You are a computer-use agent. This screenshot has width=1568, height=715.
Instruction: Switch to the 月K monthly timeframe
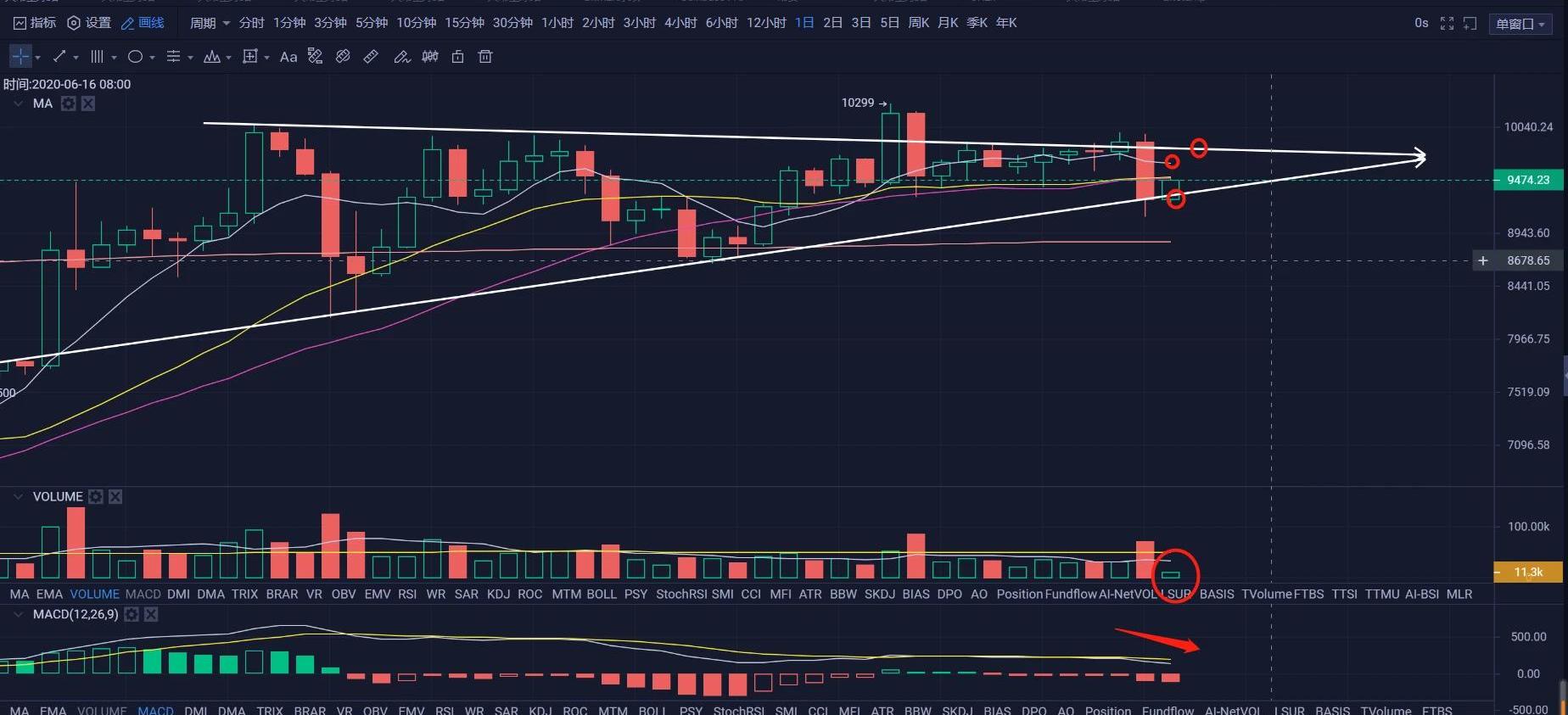coord(948,23)
